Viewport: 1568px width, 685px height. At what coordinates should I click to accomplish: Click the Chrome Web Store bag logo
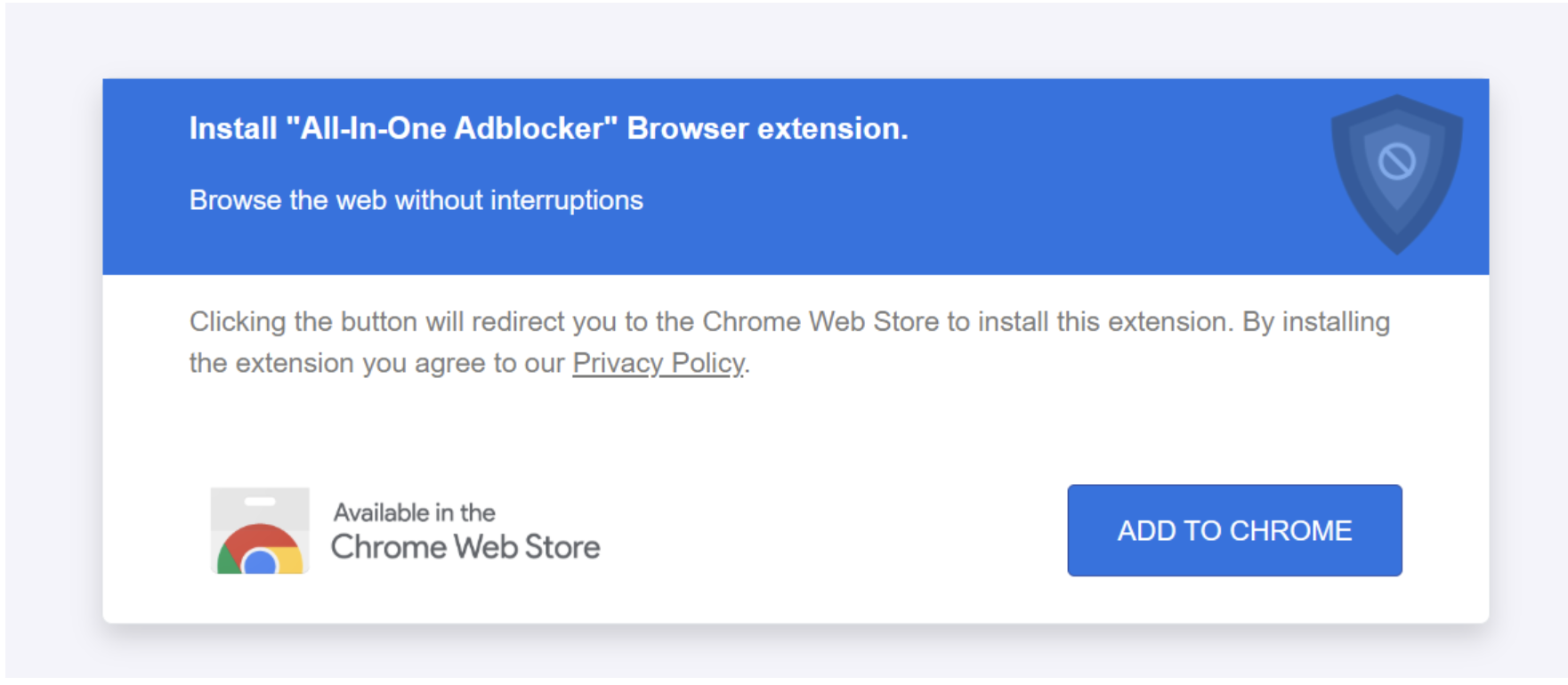pos(260,530)
